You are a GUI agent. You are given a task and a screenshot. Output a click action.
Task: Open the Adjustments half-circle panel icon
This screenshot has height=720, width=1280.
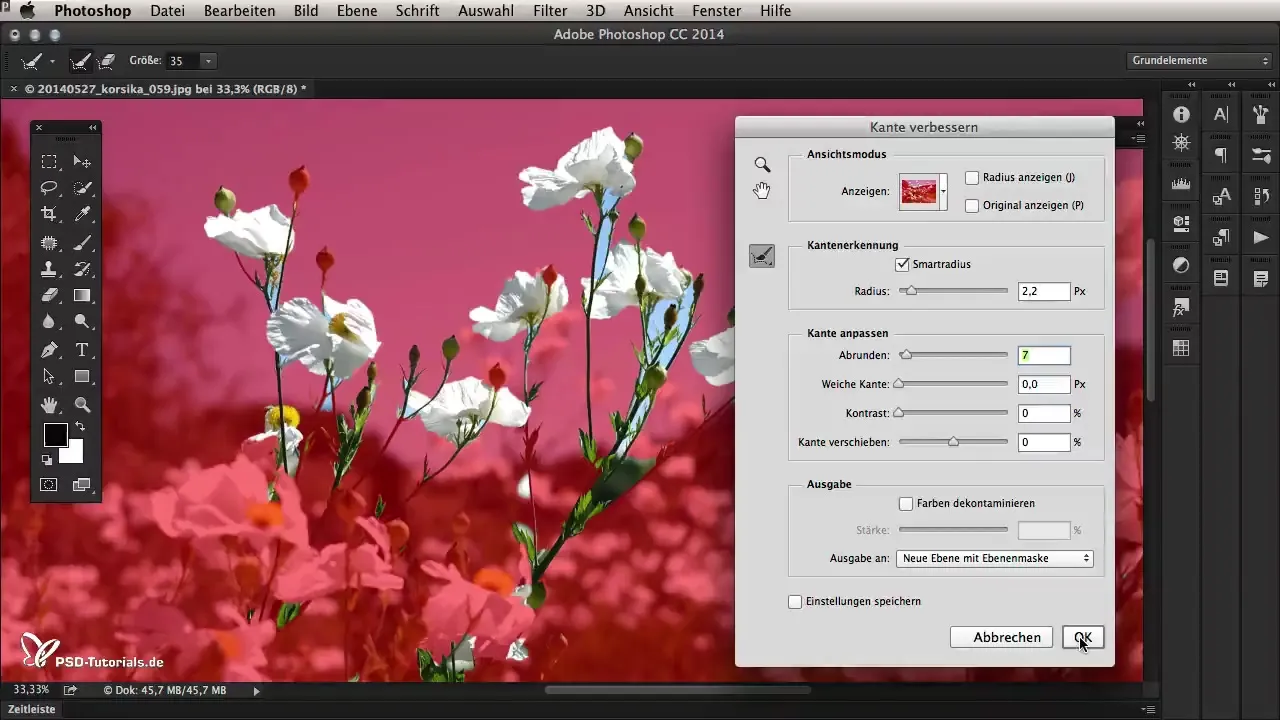click(x=1181, y=265)
